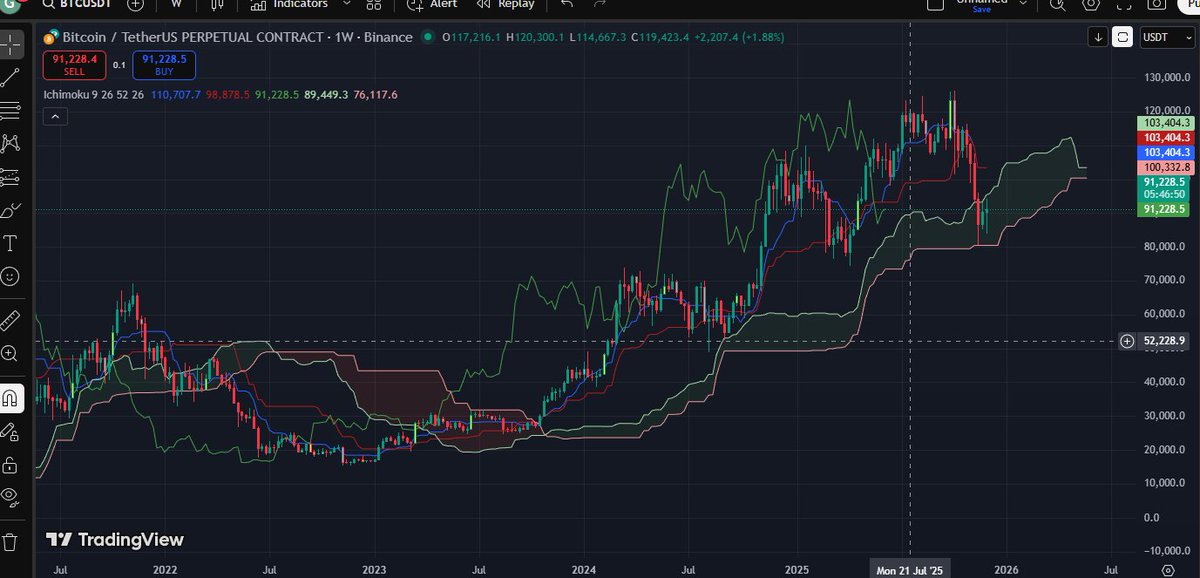Open the chart layout selector square
The height and width of the screenshot is (578, 1200).
point(935,4)
